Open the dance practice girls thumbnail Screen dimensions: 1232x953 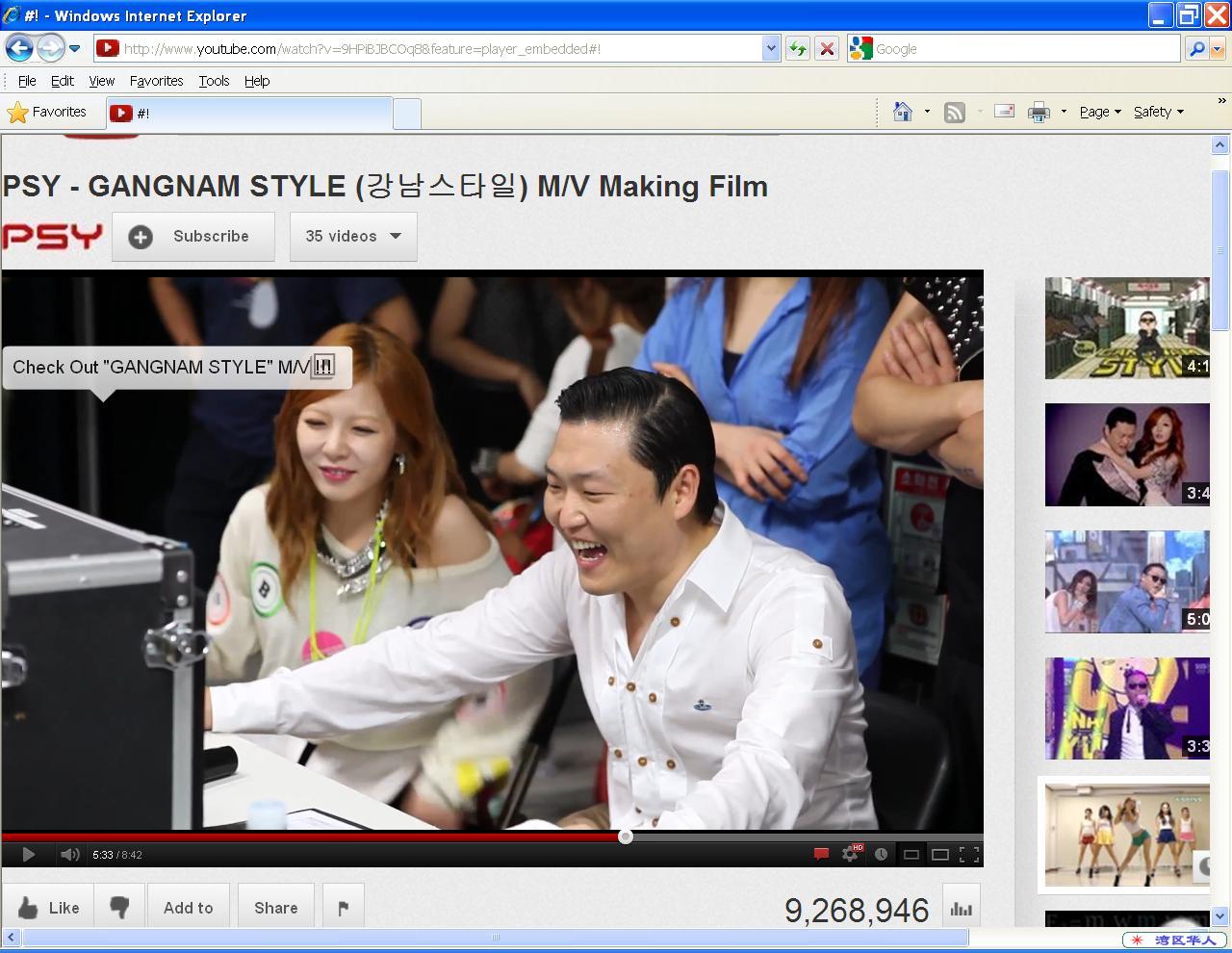1127,836
